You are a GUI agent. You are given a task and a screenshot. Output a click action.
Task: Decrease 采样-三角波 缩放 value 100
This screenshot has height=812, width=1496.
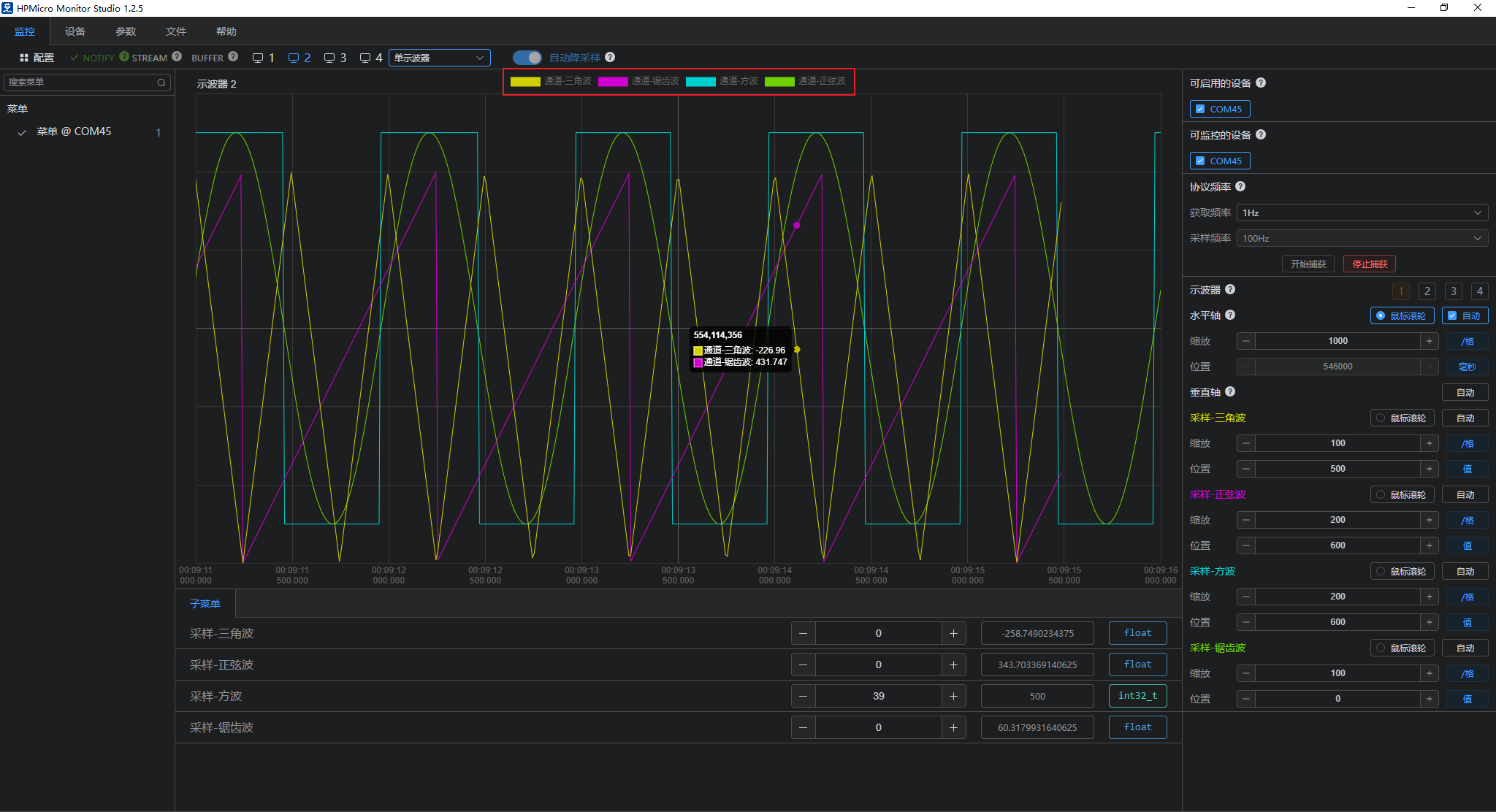[1246, 443]
